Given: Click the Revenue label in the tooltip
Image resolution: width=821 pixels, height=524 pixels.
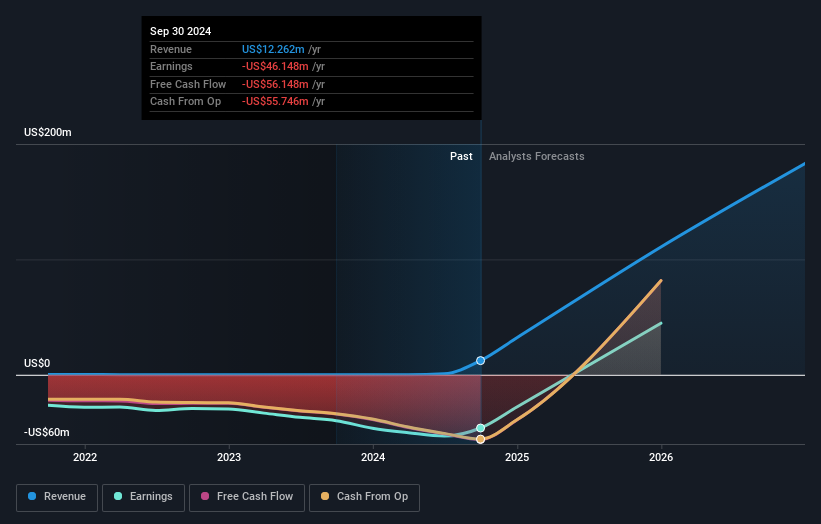Looking at the screenshot, I should pyautogui.click(x=171, y=49).
